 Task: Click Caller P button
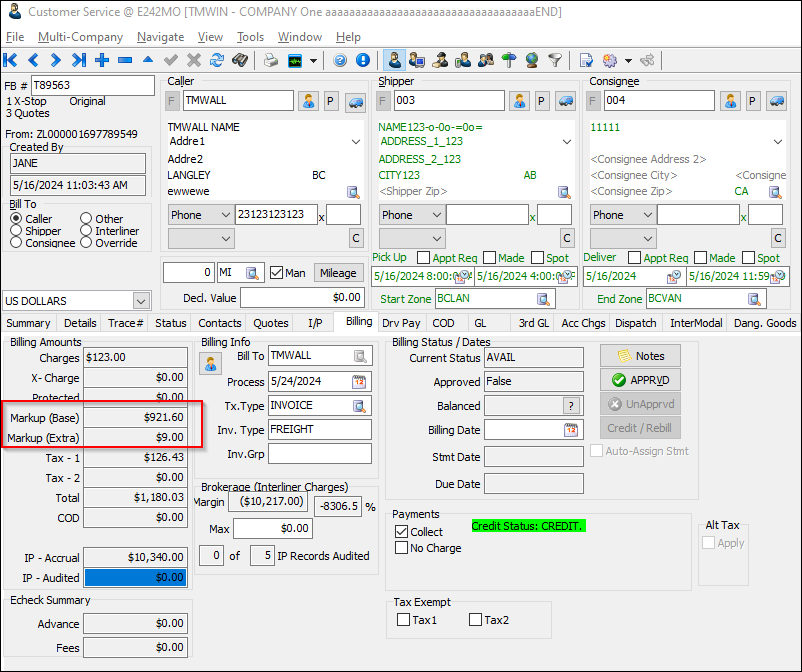(x=330, y=101)
